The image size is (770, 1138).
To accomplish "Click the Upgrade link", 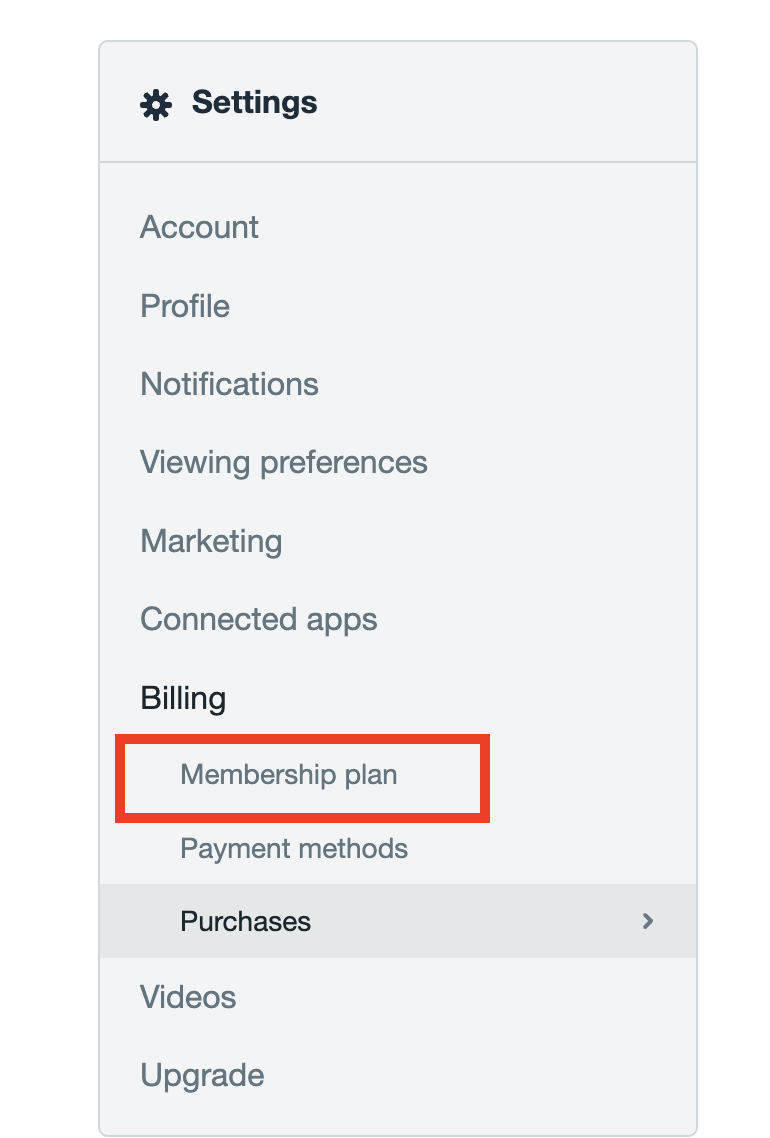I will pyautogui.click(x=202, y=1075).
